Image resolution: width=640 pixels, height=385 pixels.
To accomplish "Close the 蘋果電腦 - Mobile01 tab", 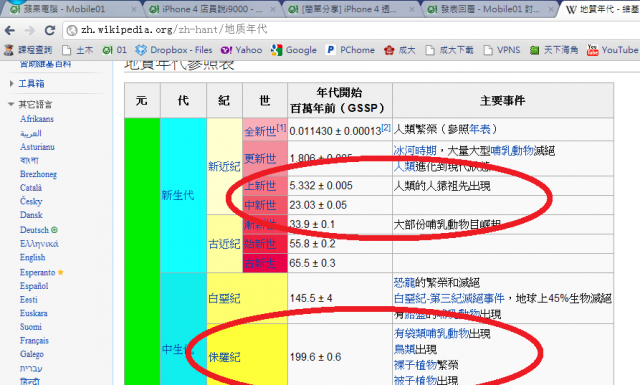I will pos(133,9).
